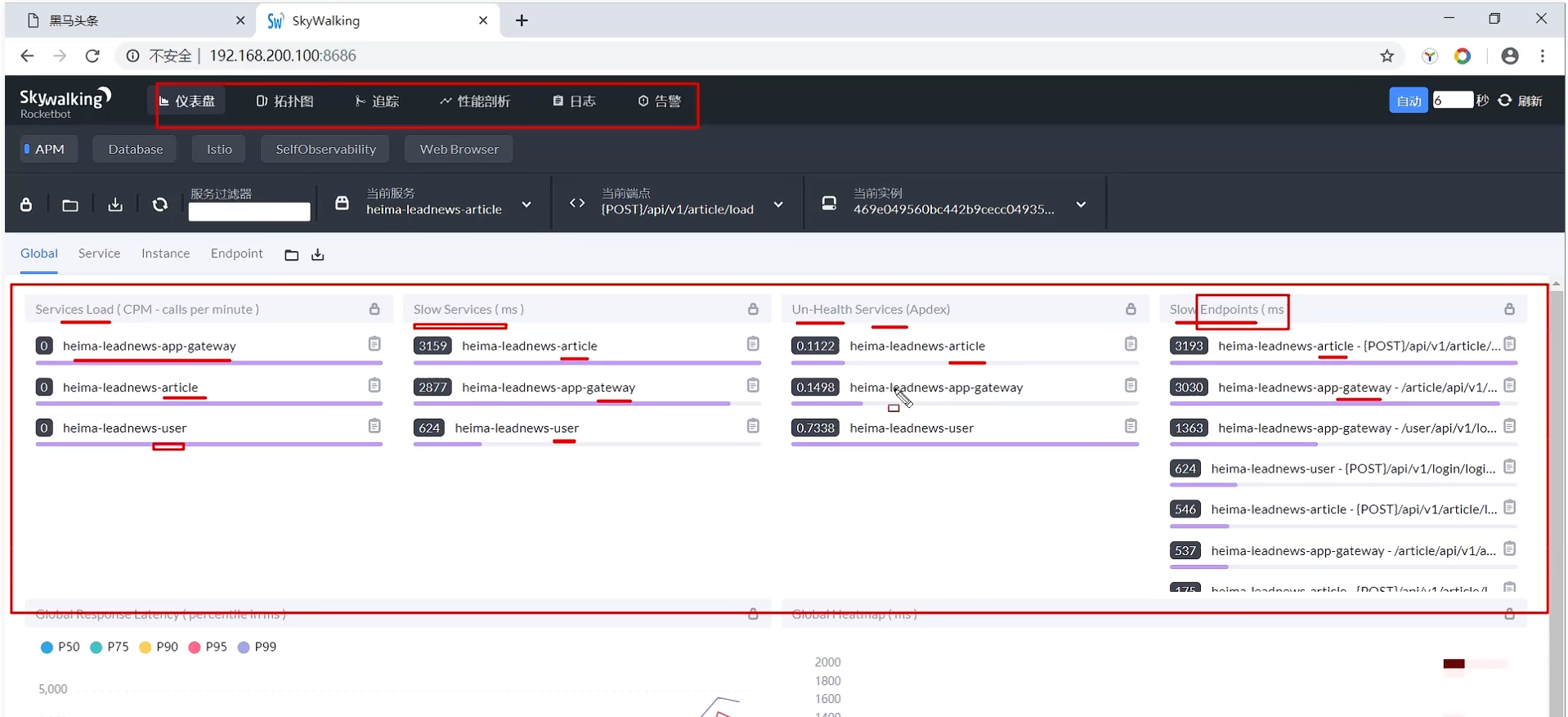Toggle the dashboard edit lock icon
The width and height of the screenshot is (1568, 717).
(26, 204)
